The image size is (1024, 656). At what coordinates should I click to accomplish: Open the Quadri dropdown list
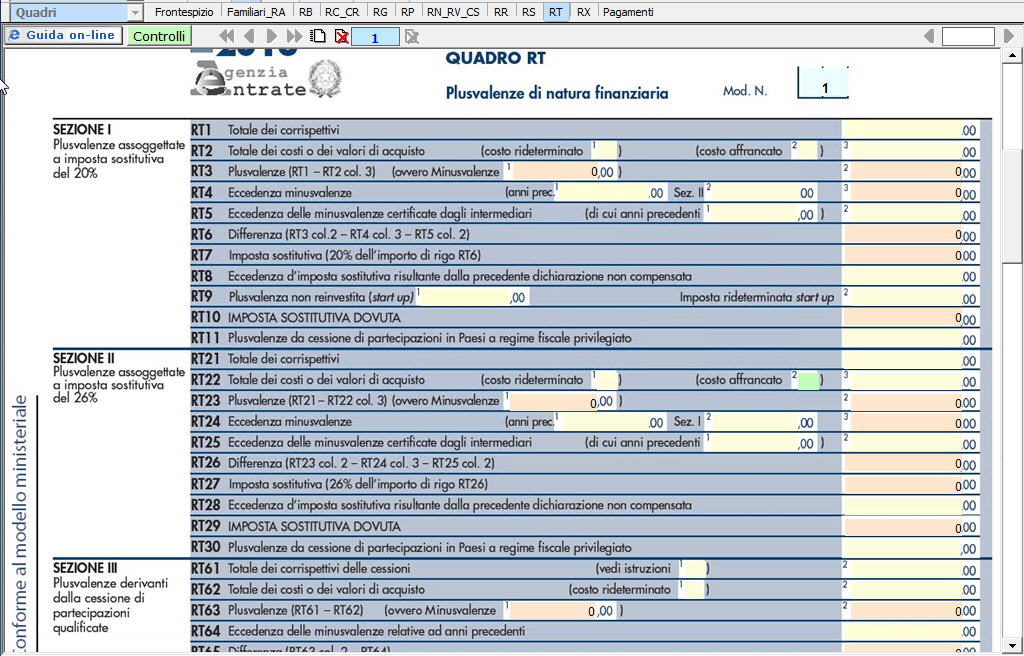135,12
